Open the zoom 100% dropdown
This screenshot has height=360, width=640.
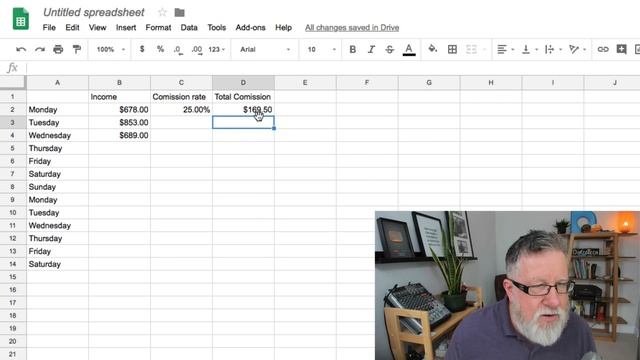click(111, 49)
